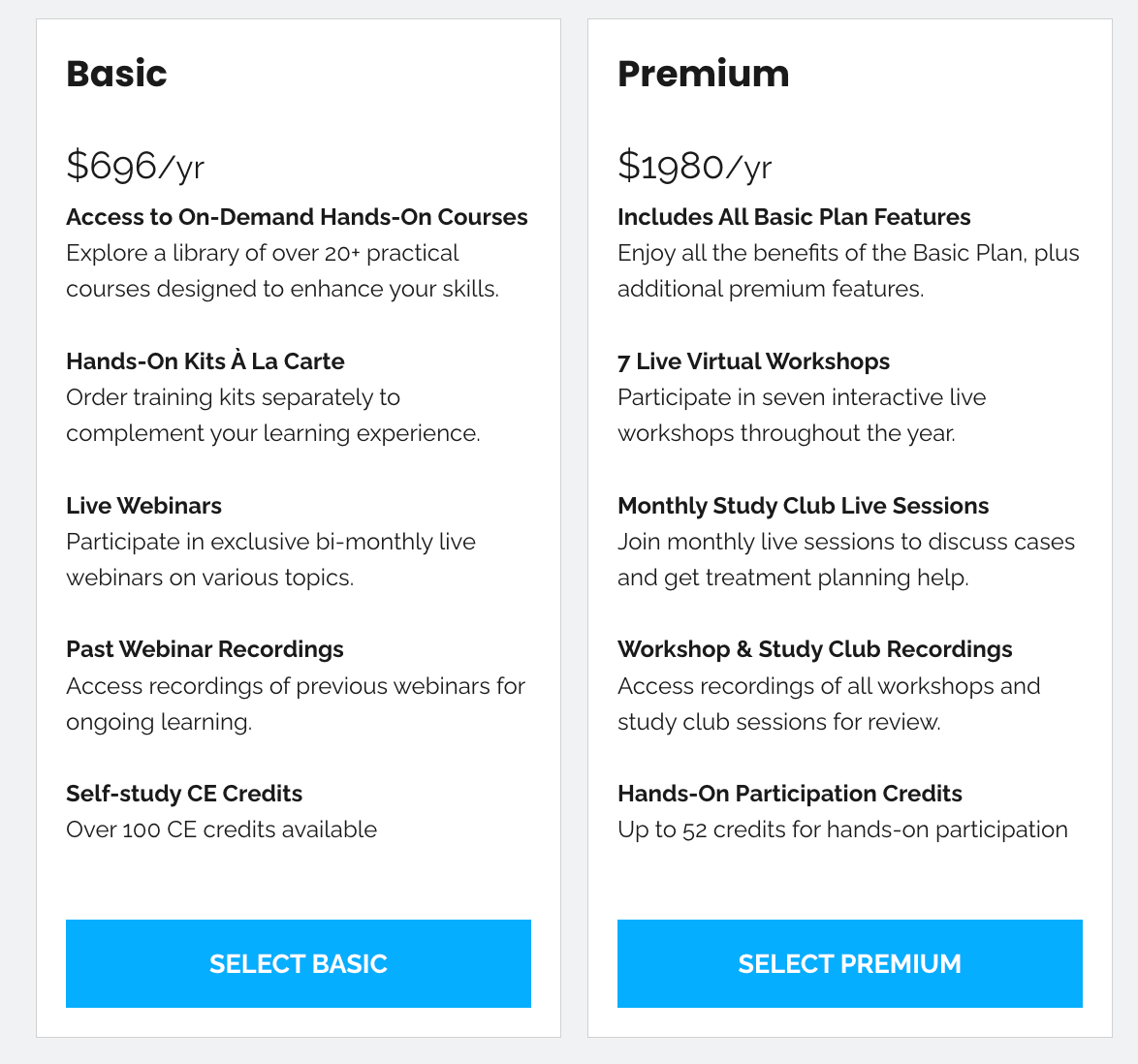1138x1064 pixels.
Task: Click the $696/yr price text
Action: pyautogui.click(x=135, y=166)
